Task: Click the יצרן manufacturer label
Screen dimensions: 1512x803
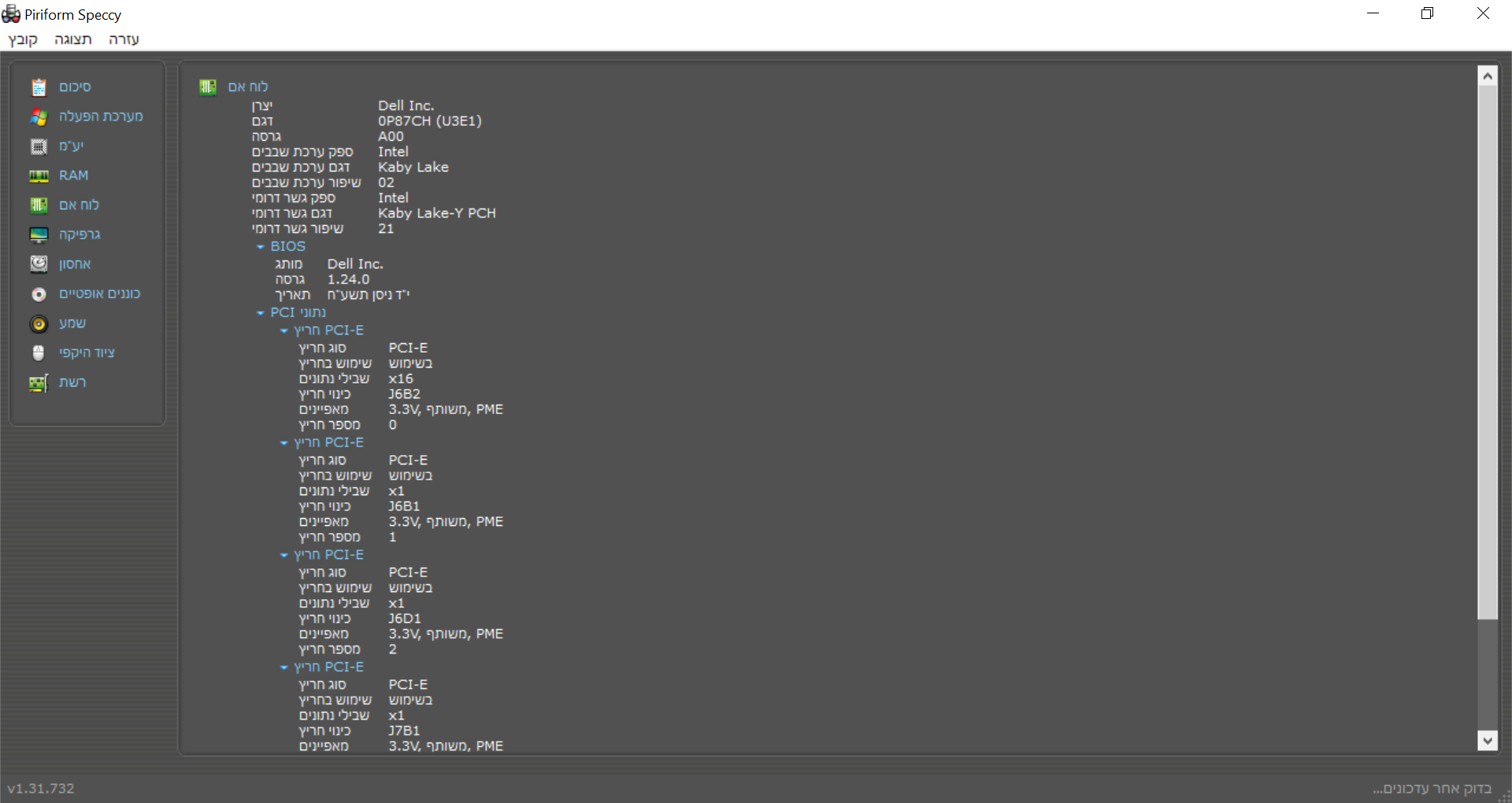Action: (262, 105)
